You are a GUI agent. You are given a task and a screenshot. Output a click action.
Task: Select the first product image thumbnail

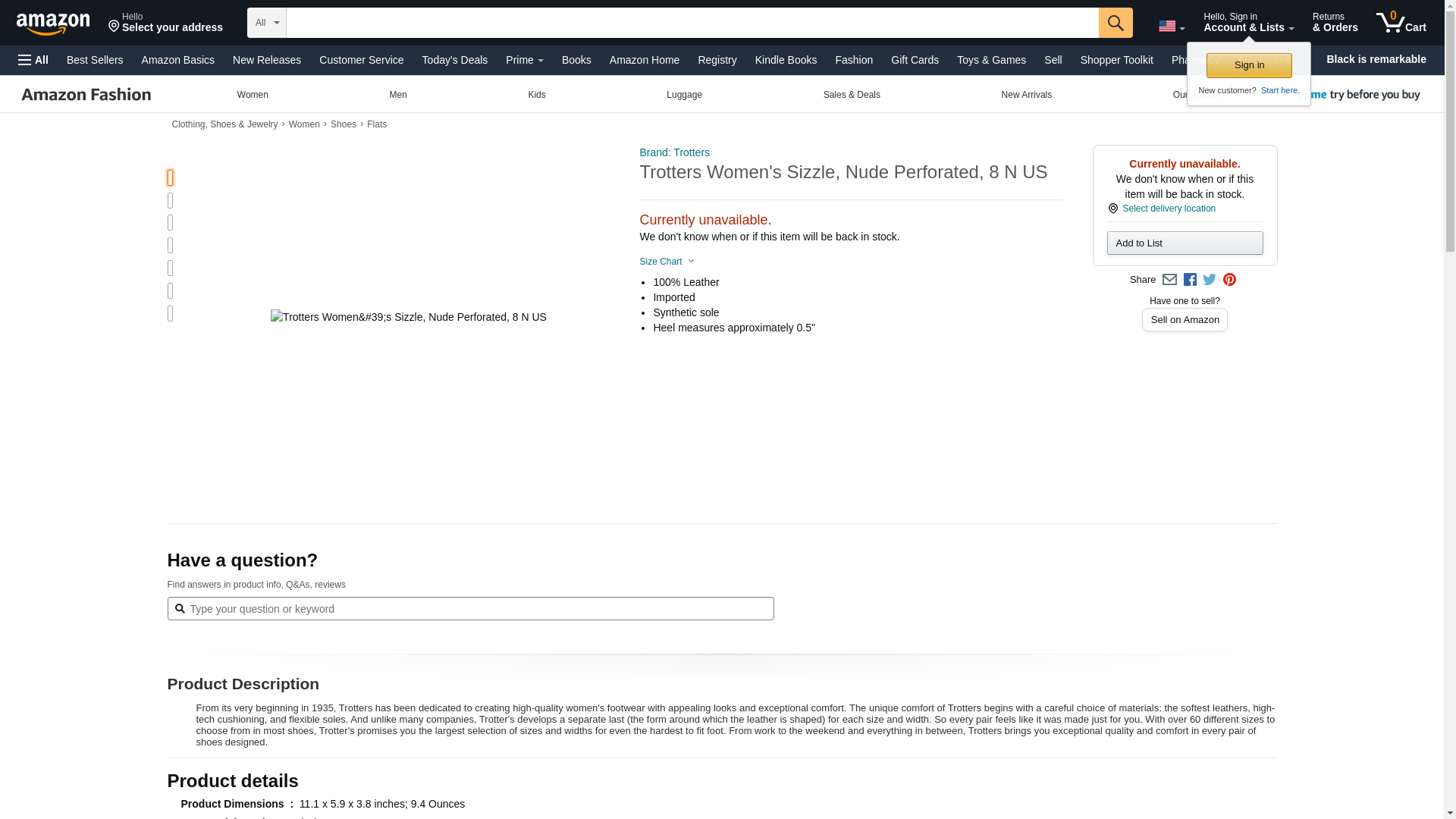[x=171, y=177]
